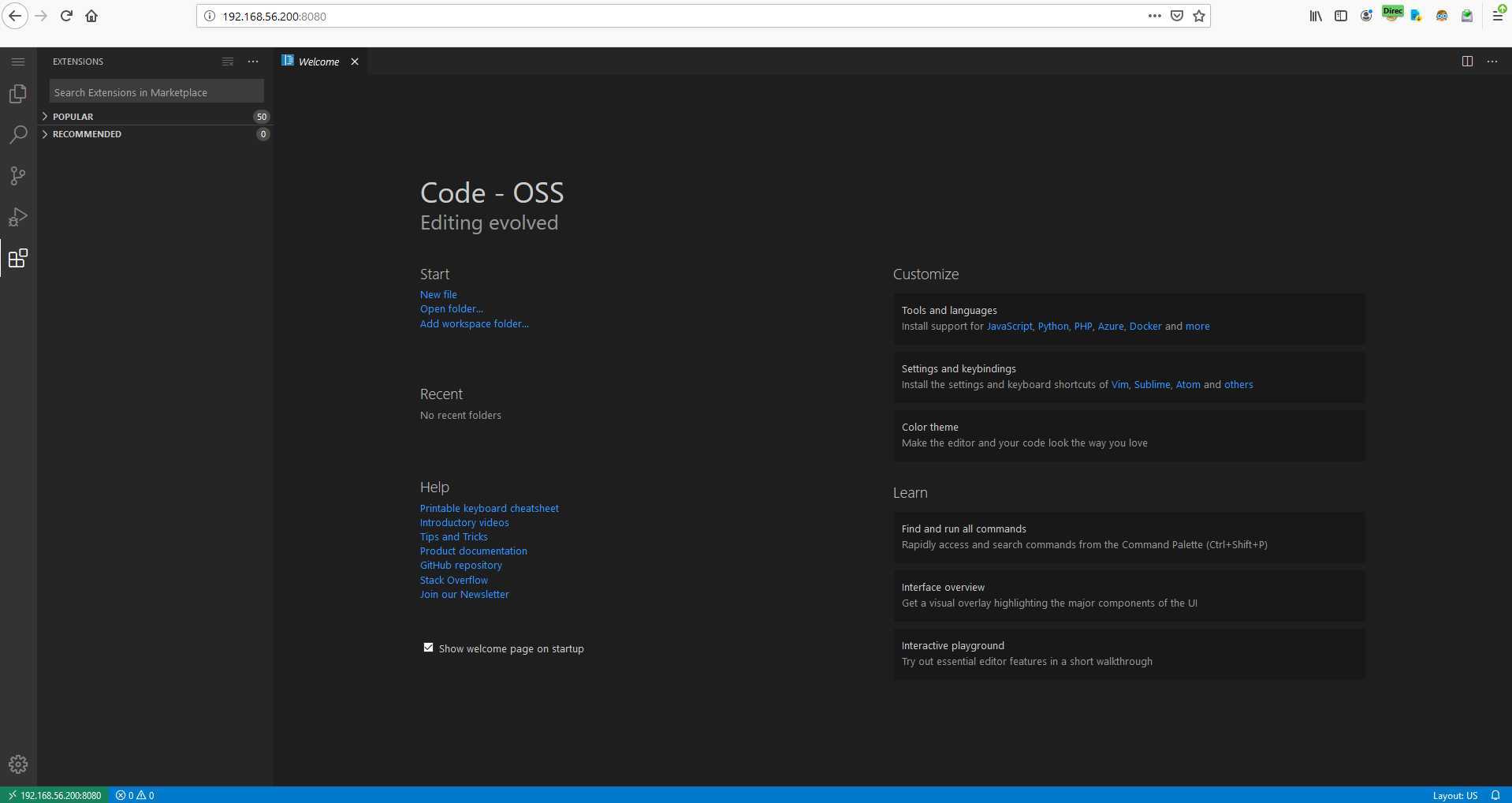Open the application menu hamburger icon
1512x803 pixels.
[18, 62]
